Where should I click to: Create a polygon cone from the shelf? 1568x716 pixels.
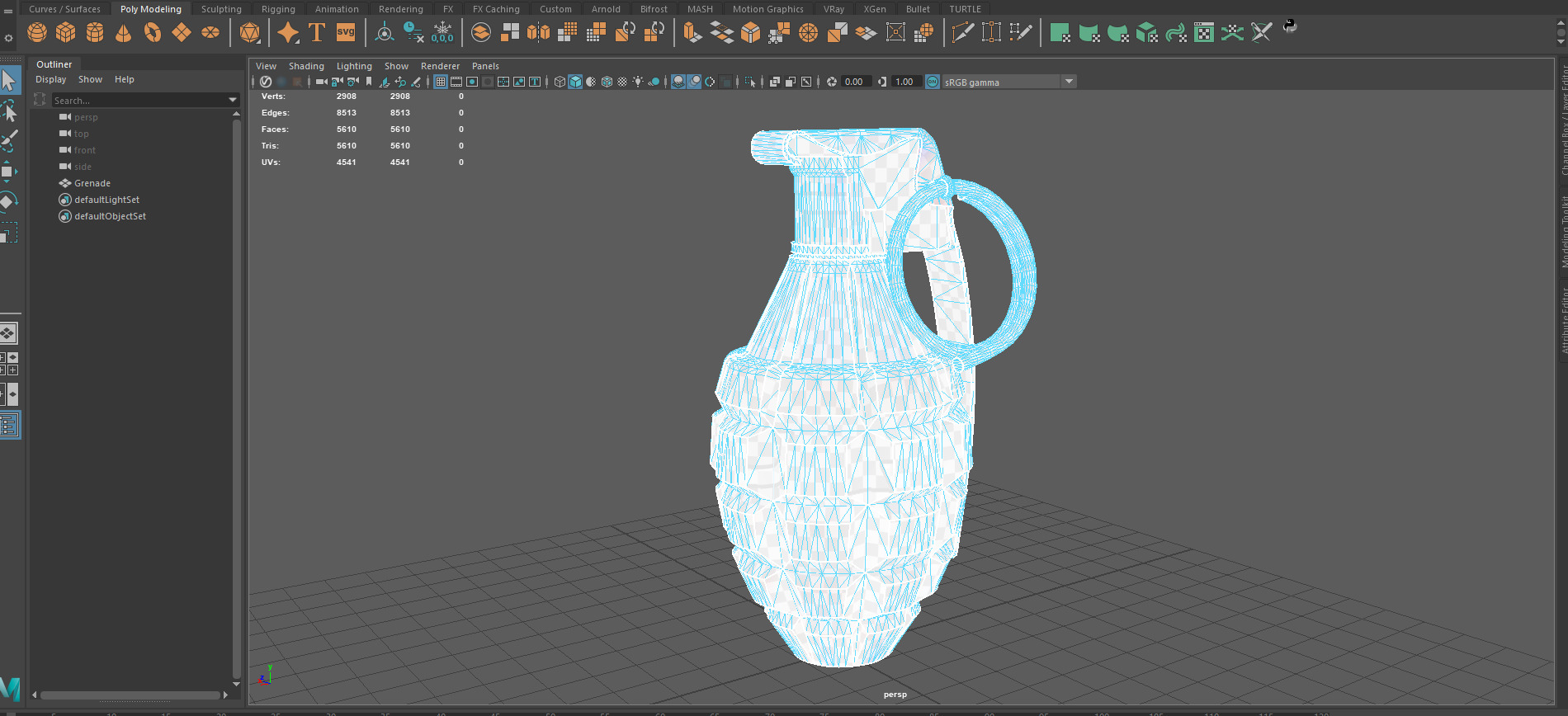coord(124,32)
